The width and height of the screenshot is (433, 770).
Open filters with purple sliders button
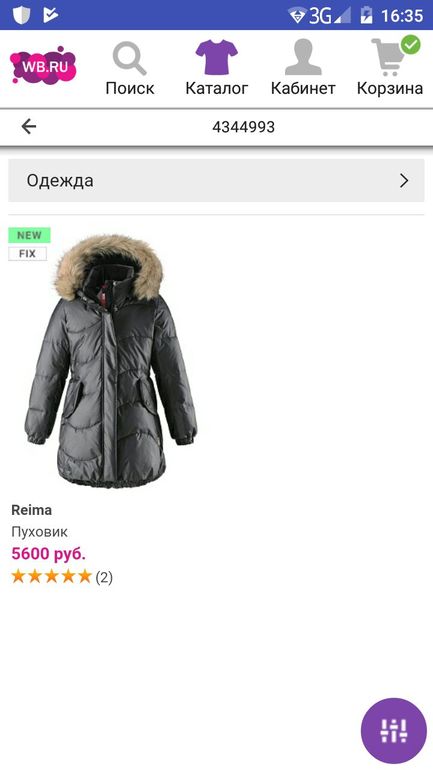[x=394, y=731]
